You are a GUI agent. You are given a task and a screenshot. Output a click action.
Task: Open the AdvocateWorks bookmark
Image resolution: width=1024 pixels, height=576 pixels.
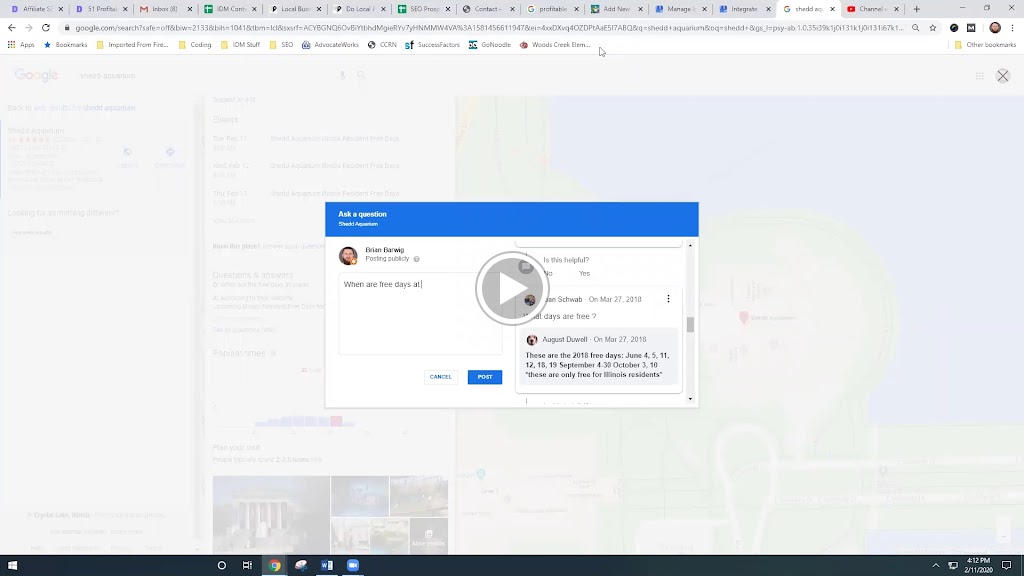pos(330,45)
